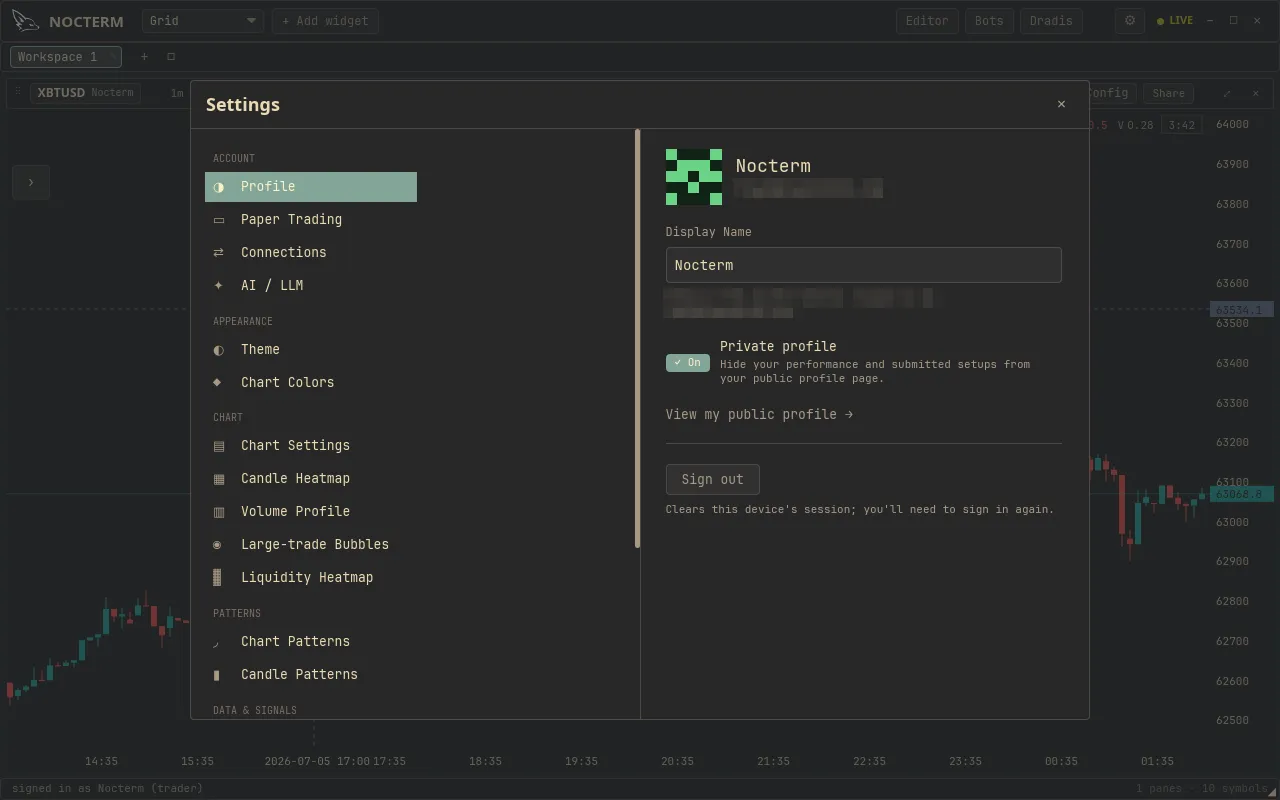Click the signed in as Nocterm status text
Screen dimensions: 1280x800
(107, 788)
